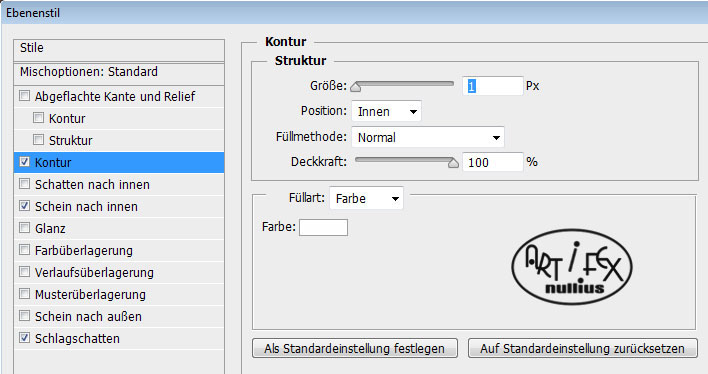708x374 pixels.
Task: Select Mischoptionen: Standard entry
Action: point(119,72)
